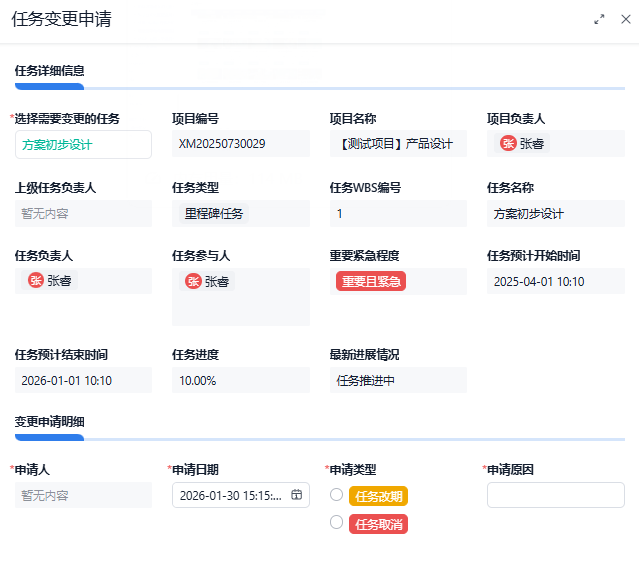The width and height of the screenshot is (639, 585).
Task: Click end time 2026-01-01 10:10
Action: (66, 380)
